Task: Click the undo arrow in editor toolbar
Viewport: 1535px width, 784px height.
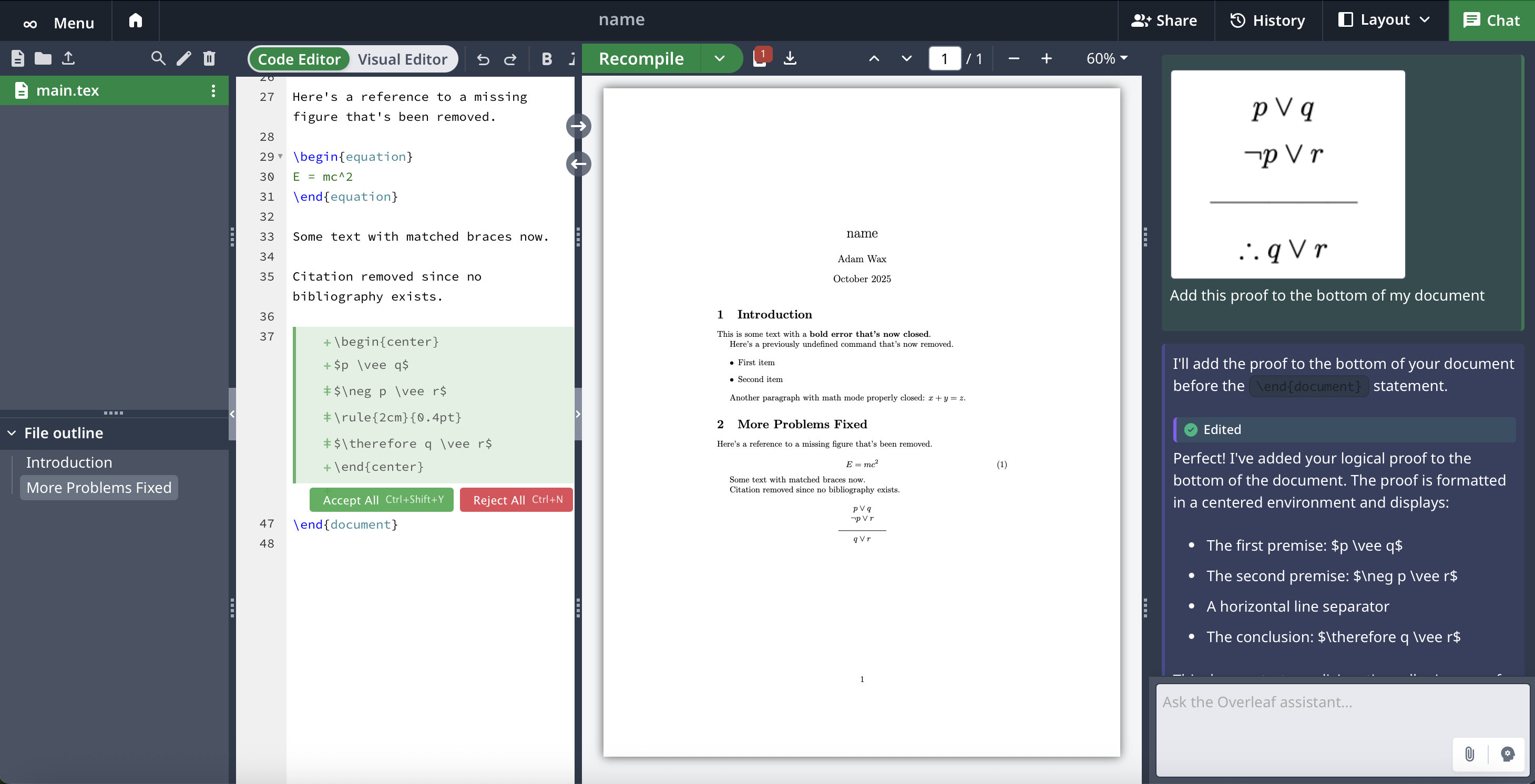Action: (x=483, y=59)
